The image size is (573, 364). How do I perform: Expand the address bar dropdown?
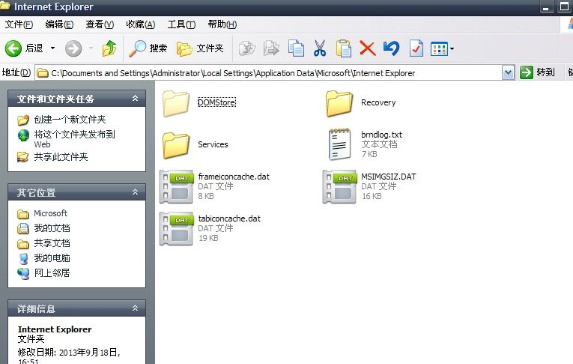(x=508, y=73)
